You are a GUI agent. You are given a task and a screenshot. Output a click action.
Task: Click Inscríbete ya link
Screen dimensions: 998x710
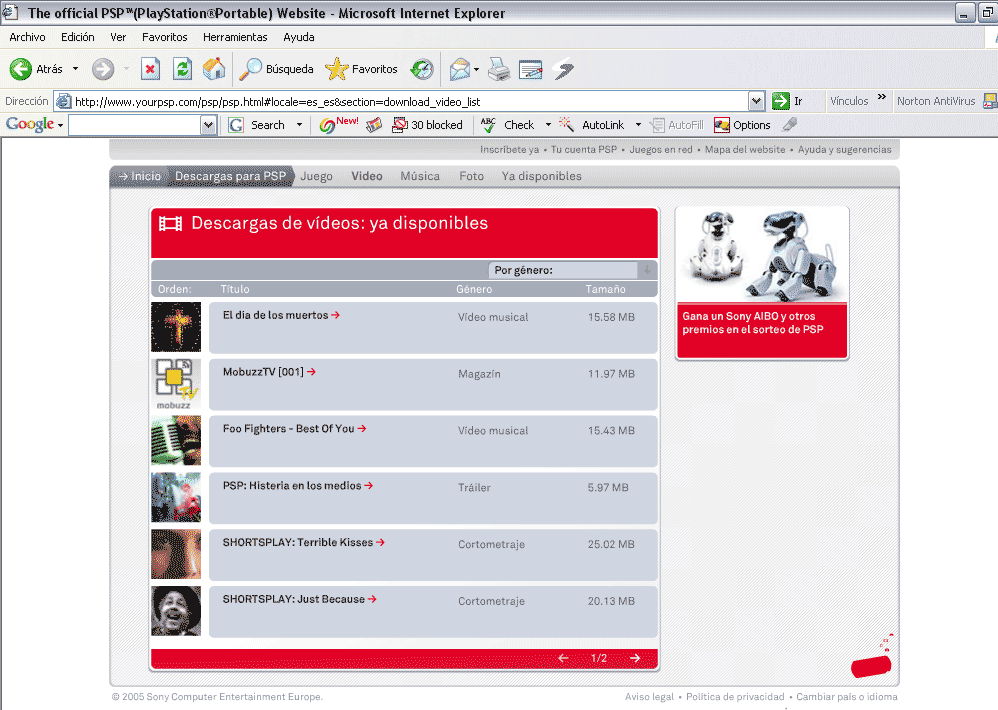coord(509,150)
